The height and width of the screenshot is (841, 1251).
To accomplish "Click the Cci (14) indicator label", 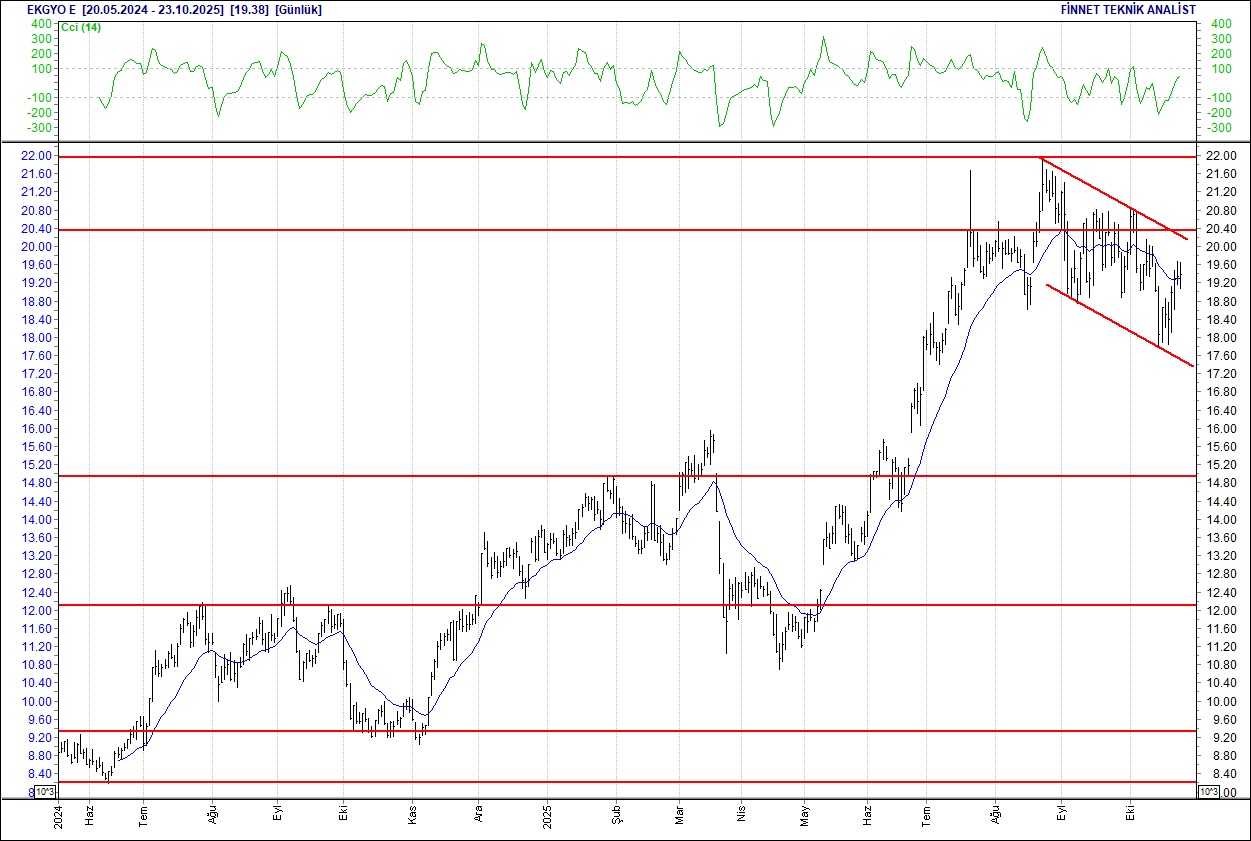I will 81,27.
